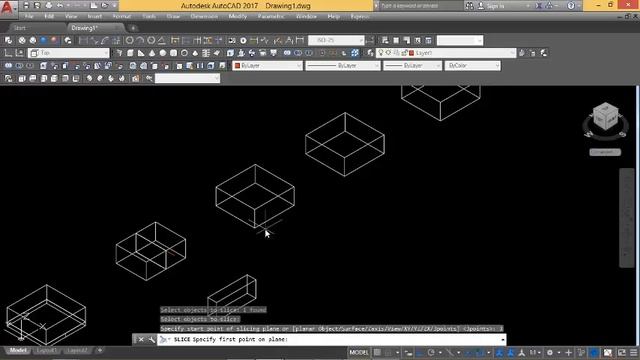
Task: Click the Print icon in quick access toolbar
Action: click(49, 6)
